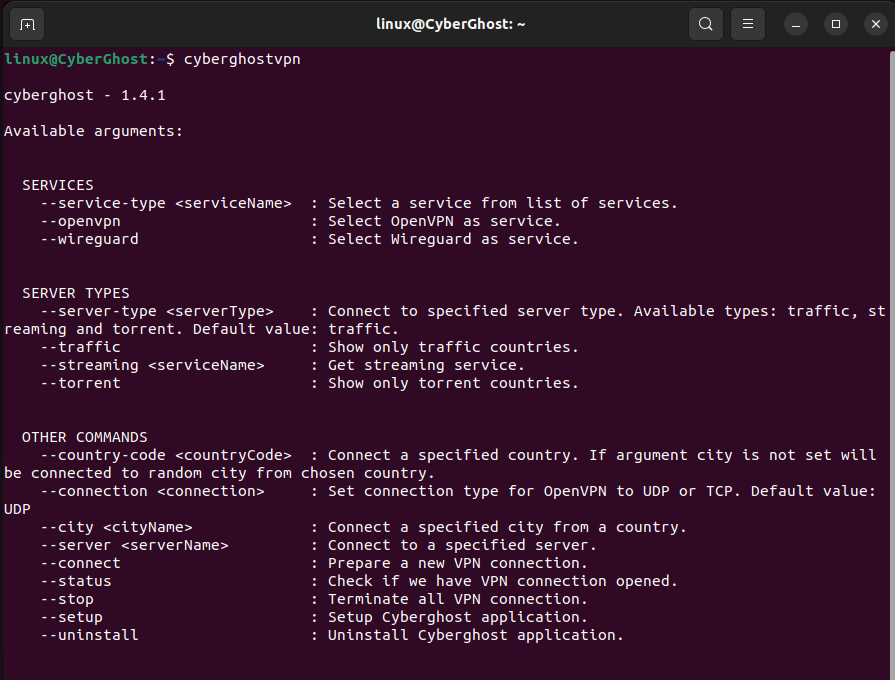Click the --openvpn argument
The height and width of the screenshot is (680, 895).
pyautogui.click(x=80, y=222)
